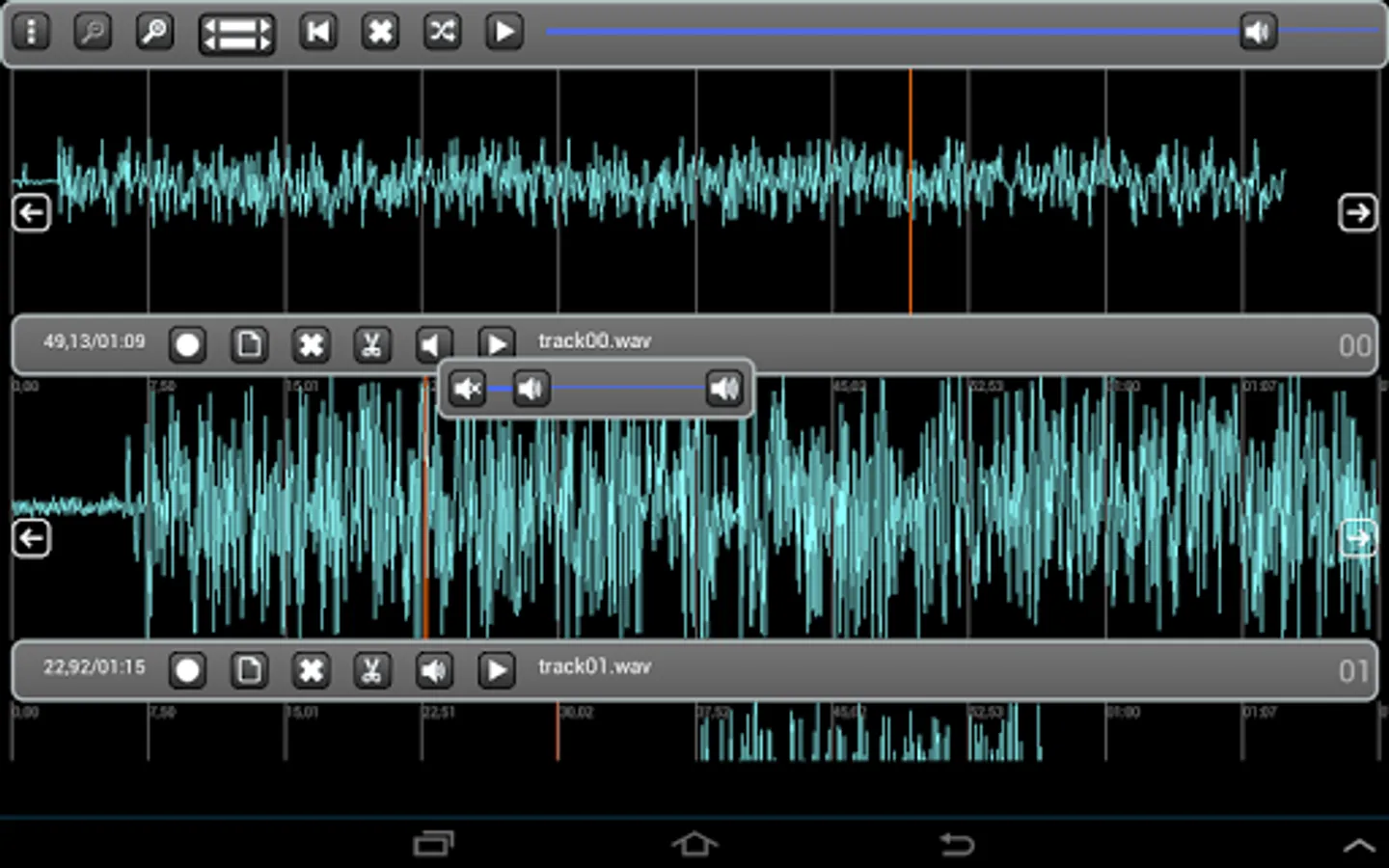Toggle the volume button on track00.wav
The width and height of the screenshot is (1389, 868).
pos(434,344)
